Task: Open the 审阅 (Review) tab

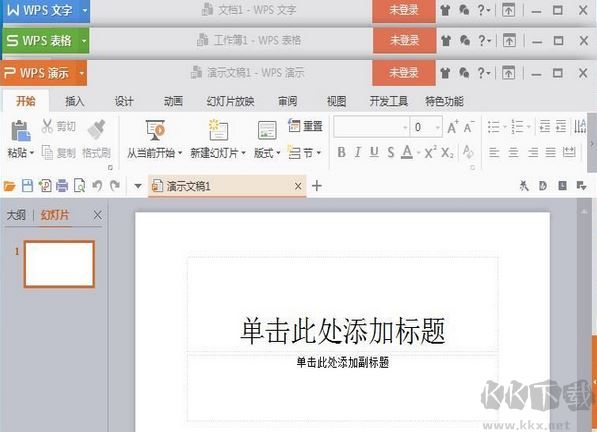Action: [287, 101]
